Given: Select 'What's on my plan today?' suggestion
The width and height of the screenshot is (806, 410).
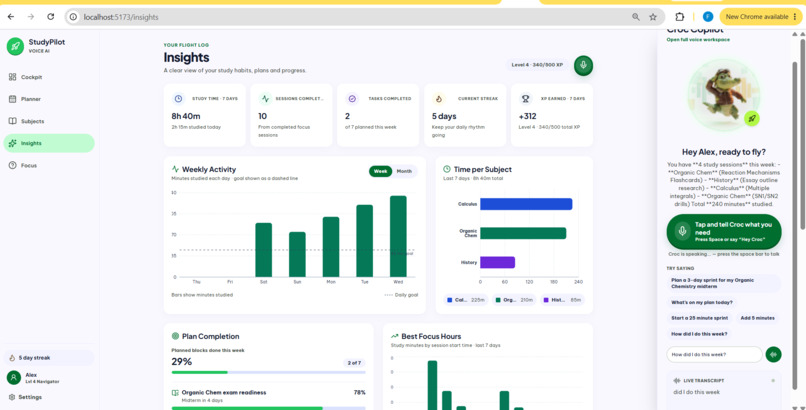Looking at the screenshot, I should (x=702, y=303).
